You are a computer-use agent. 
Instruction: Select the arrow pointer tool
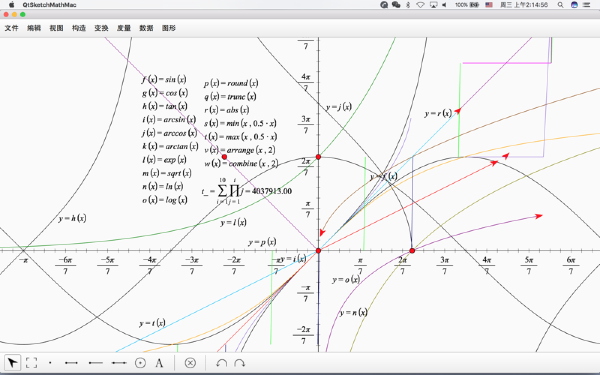coord(12,362)
